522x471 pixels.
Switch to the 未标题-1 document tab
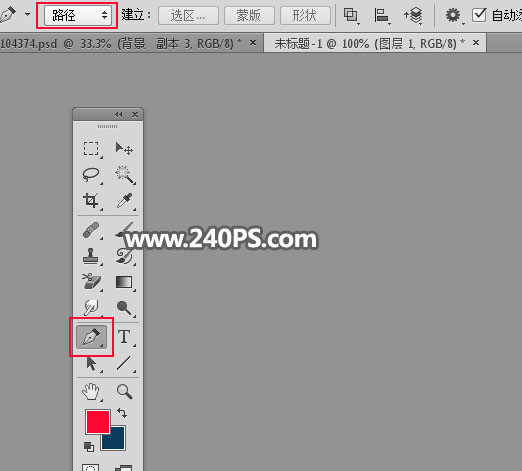369,43
